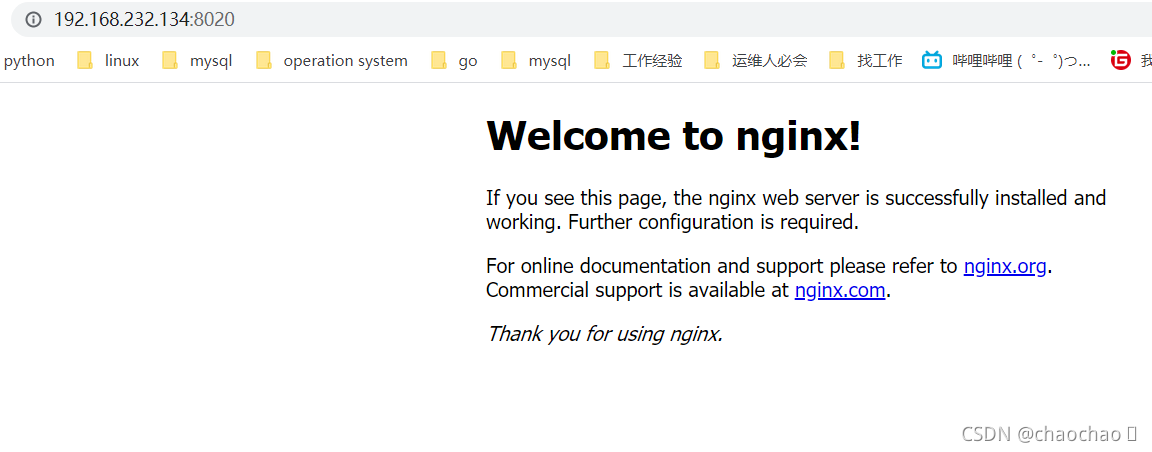This screenshot has width=1152, height=452.
Task: Click the bilibili TV icon
Action: (x=932, y=60)
